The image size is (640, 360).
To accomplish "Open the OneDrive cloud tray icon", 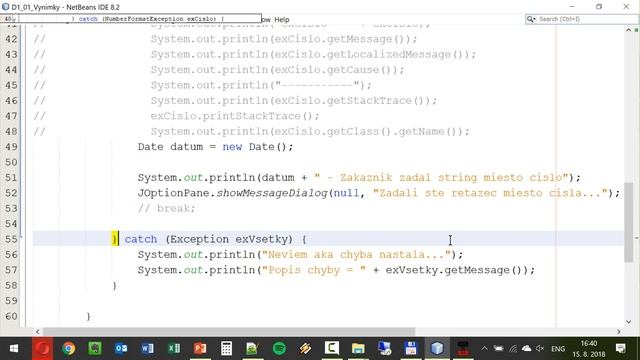I will tap(527, 349).
